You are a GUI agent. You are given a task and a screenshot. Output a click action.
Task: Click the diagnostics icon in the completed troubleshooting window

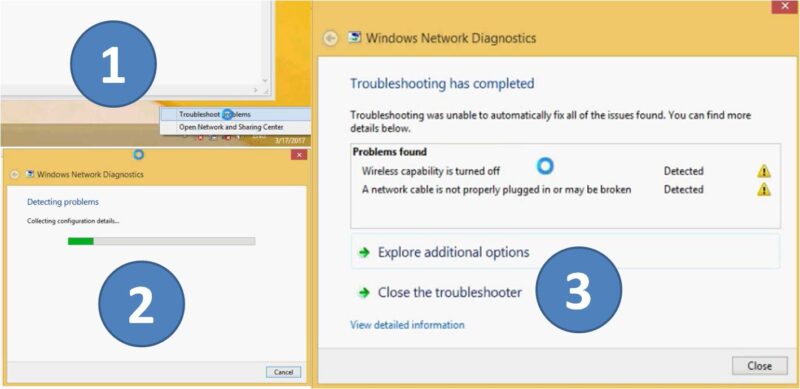point(354,38)
